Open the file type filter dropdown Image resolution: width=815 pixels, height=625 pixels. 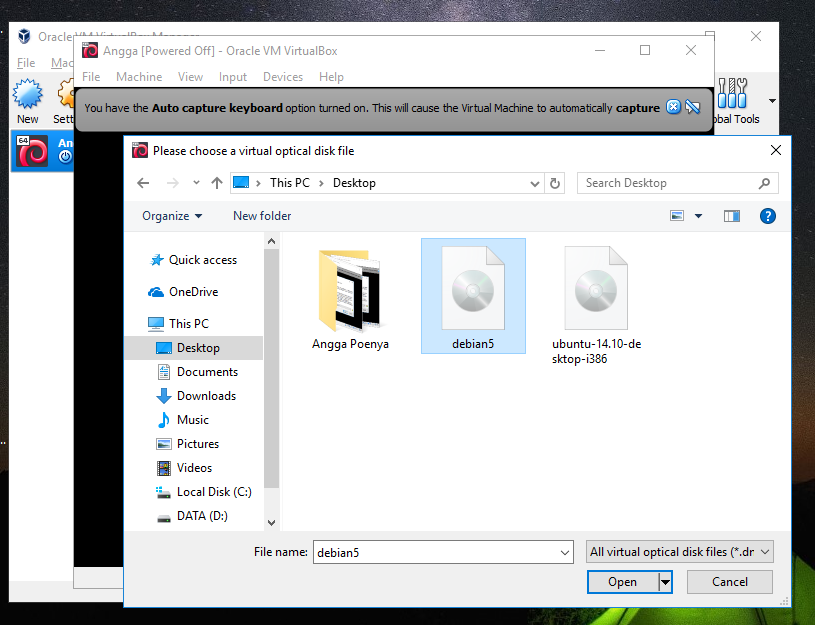click(x=679, y=552)
